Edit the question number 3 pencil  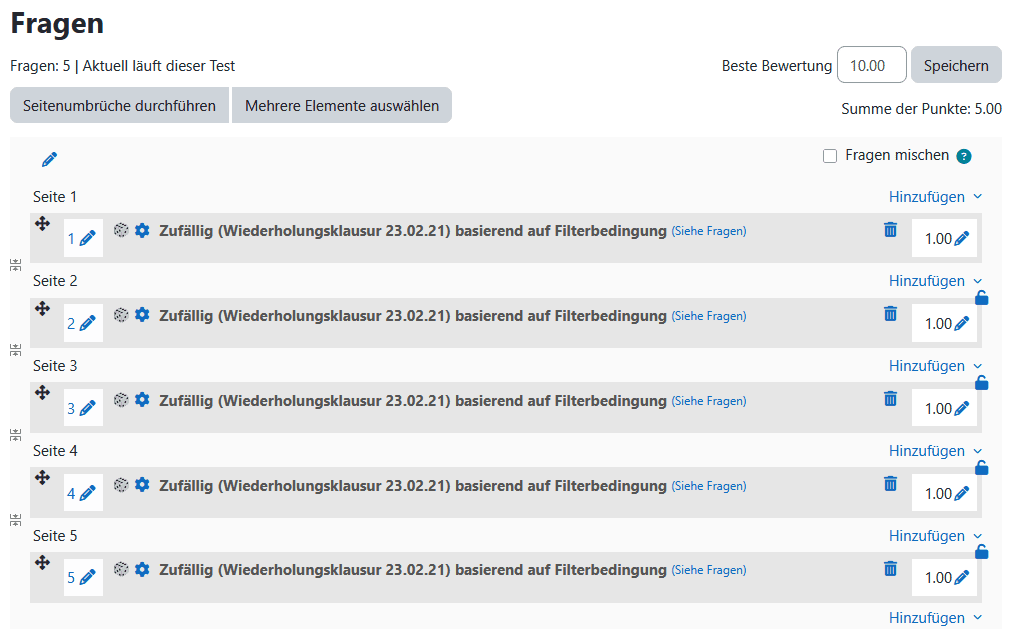click(88, 408)
